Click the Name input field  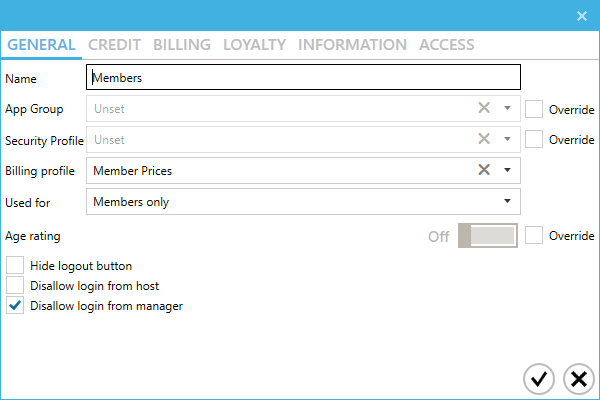point(303,77)
